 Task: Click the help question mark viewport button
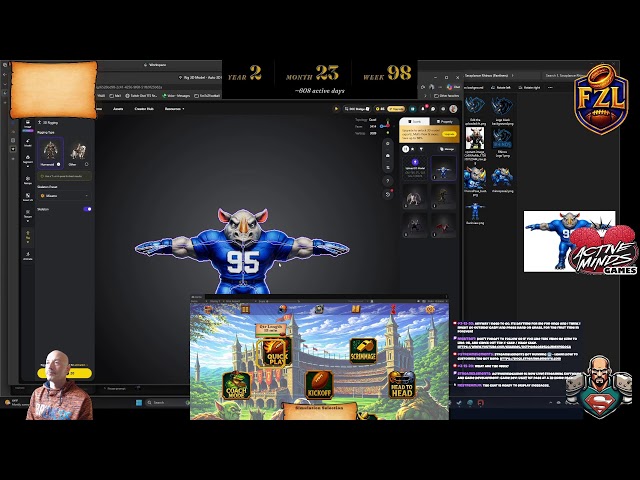click(388, 181)
